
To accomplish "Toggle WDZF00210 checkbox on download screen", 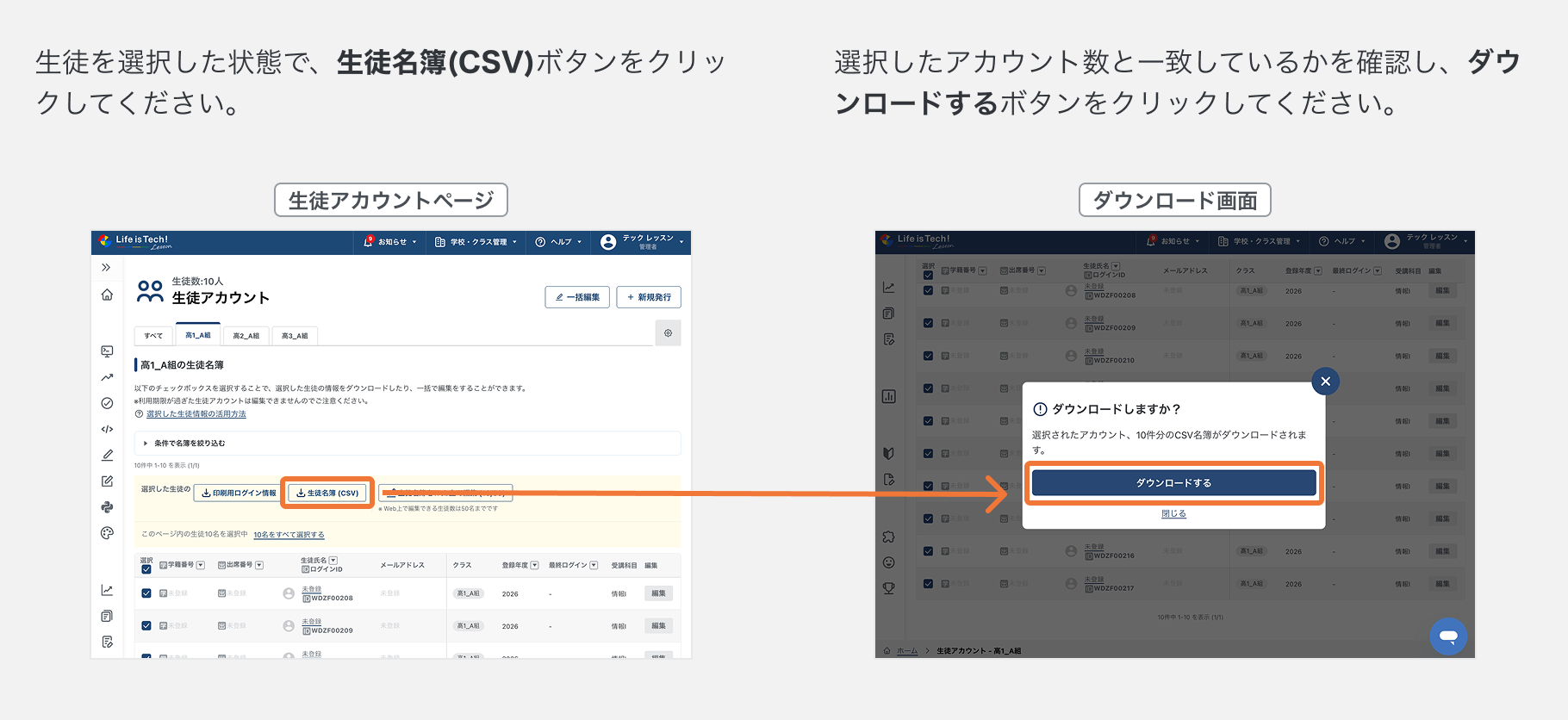I will coord(928,356).
